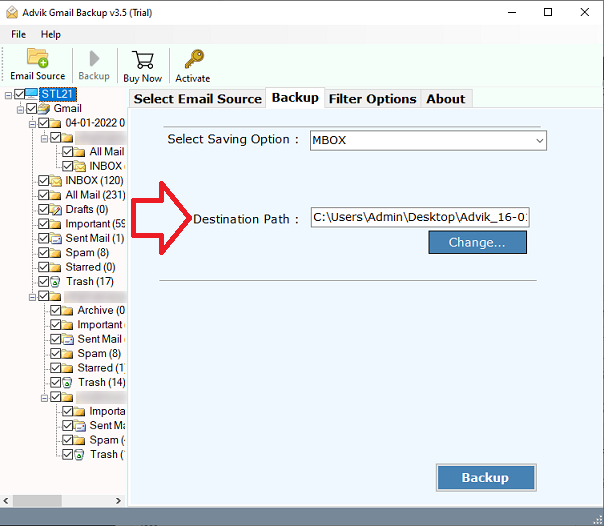The image size is (604, 526).
Task: Click the tree scroll right arrow
Action: coord(118,501)
